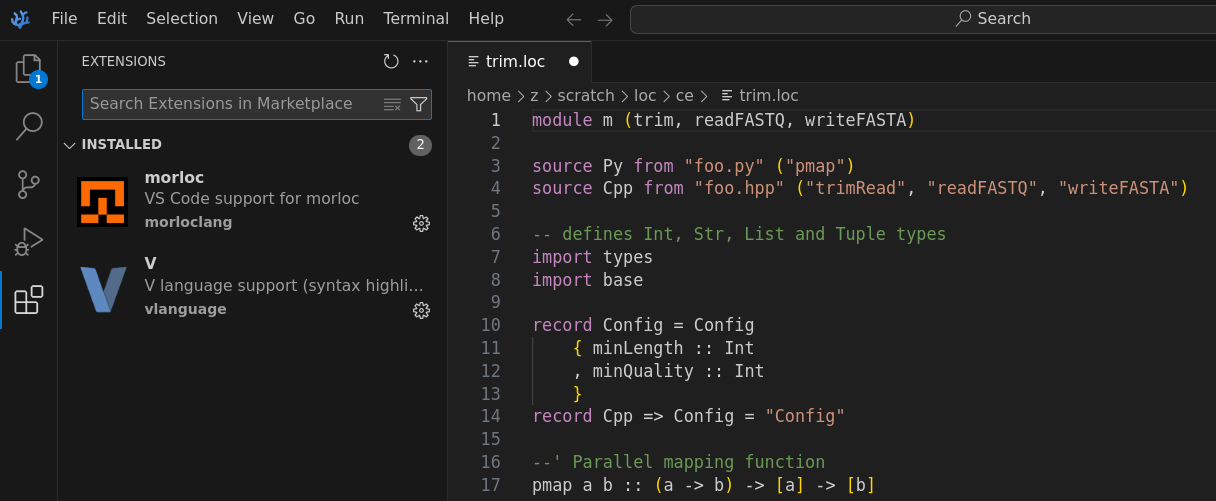Screen dimensions: 1216x501
Task: Click line number 10 in the gutter
Action: [490, 325]
